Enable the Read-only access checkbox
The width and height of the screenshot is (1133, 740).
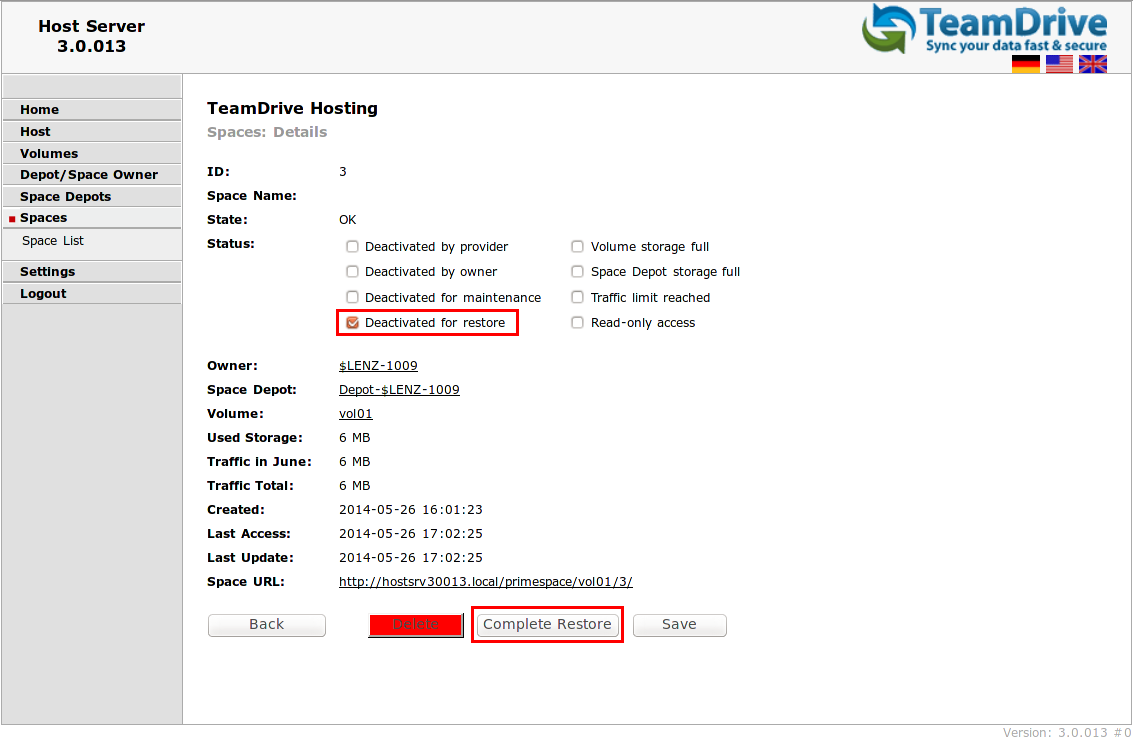(577, 322)
